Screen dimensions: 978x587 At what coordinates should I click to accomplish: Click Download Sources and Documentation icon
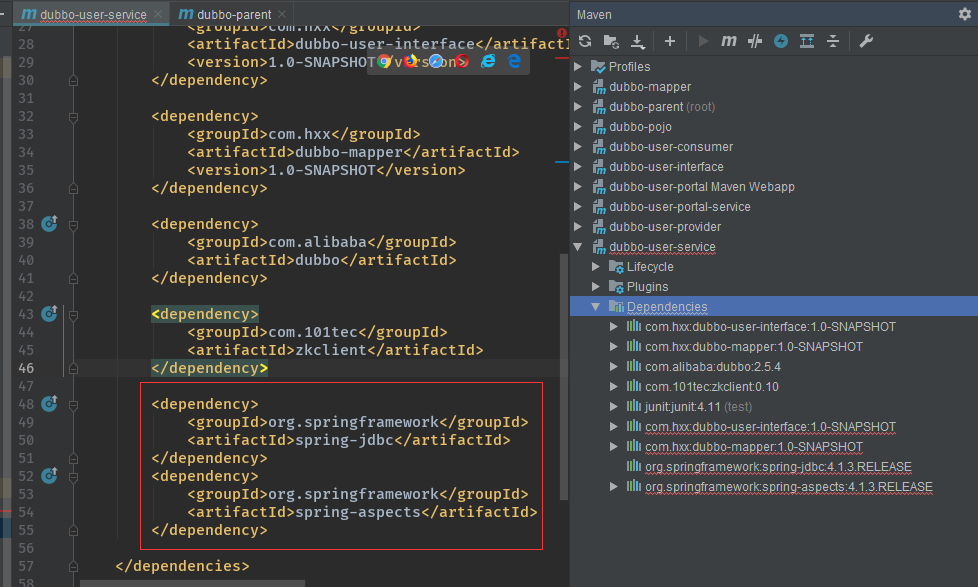(637, 41)
